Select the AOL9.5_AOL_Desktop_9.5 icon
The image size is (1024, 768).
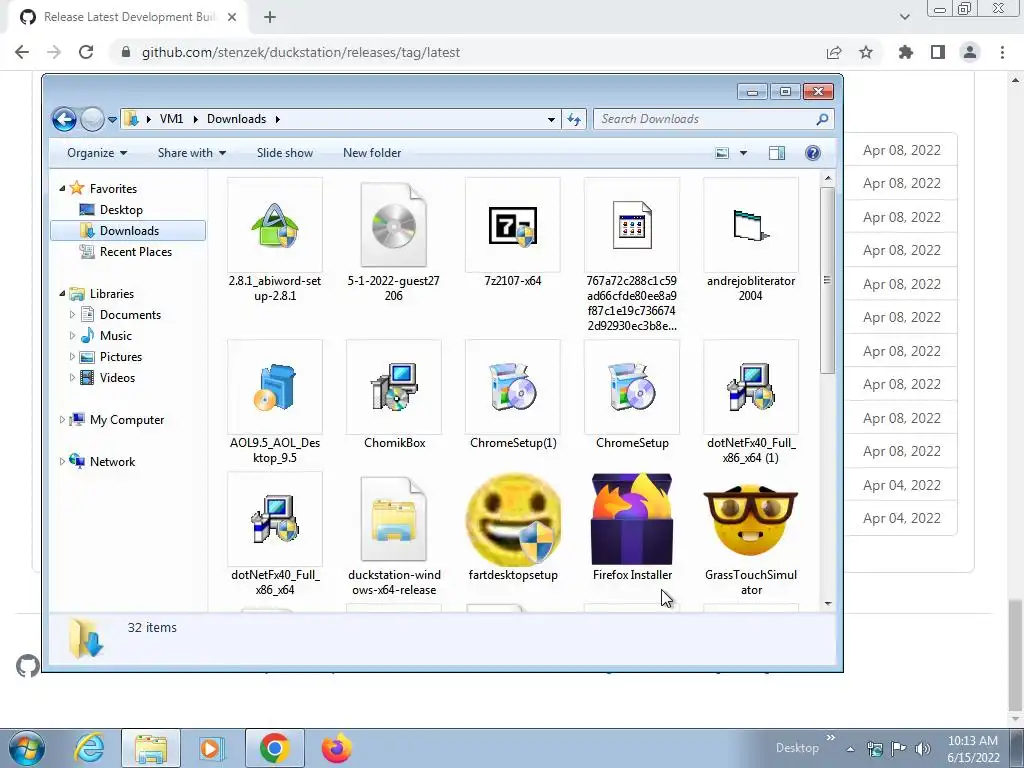coord(274,387)
